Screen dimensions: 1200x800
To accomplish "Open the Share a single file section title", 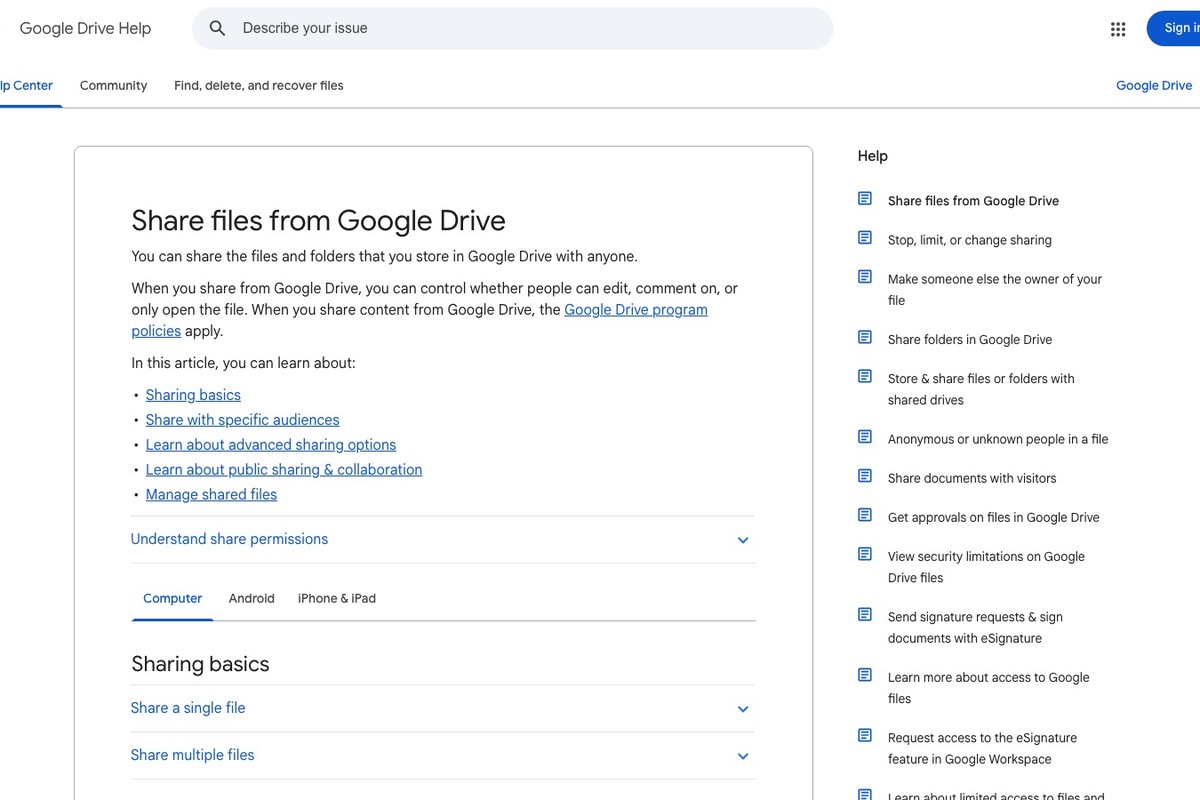I will [x=188, y=708].
